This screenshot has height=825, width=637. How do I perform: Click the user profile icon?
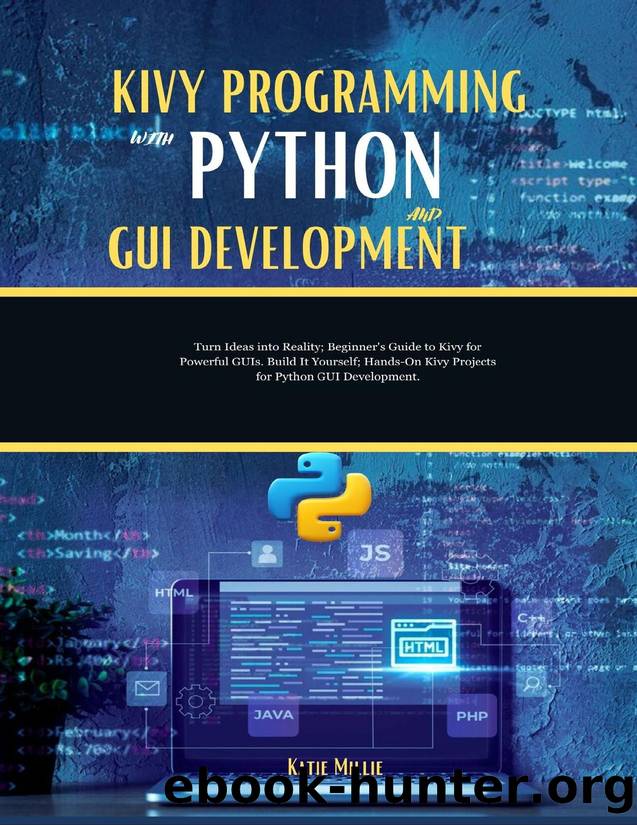tap(267, 554)
